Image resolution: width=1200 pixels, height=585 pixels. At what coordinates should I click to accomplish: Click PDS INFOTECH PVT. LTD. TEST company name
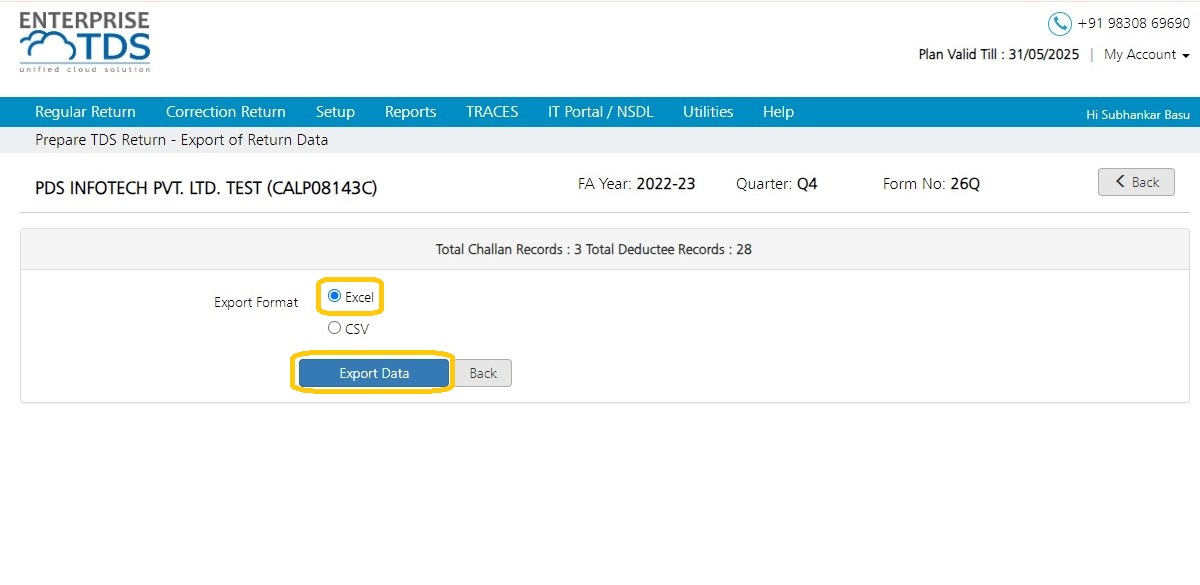pos(206,187)
